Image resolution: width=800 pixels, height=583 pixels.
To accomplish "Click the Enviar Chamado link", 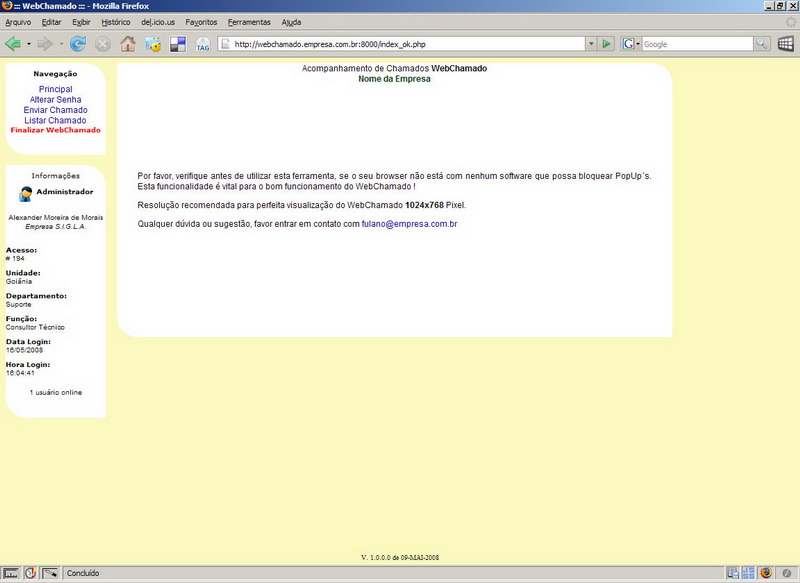I will 55,110.
